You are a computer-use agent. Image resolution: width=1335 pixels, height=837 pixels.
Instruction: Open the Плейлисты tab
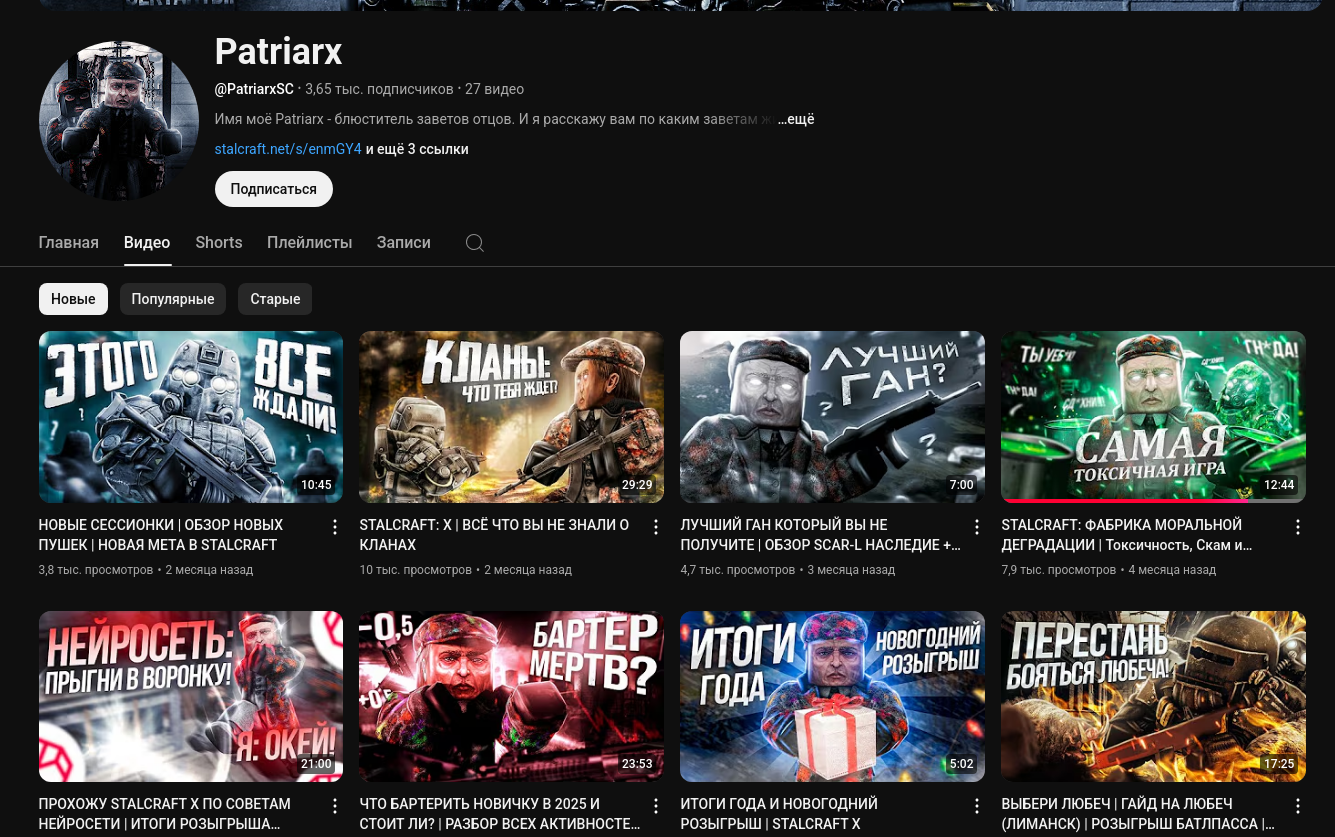(x=309, y=243)
